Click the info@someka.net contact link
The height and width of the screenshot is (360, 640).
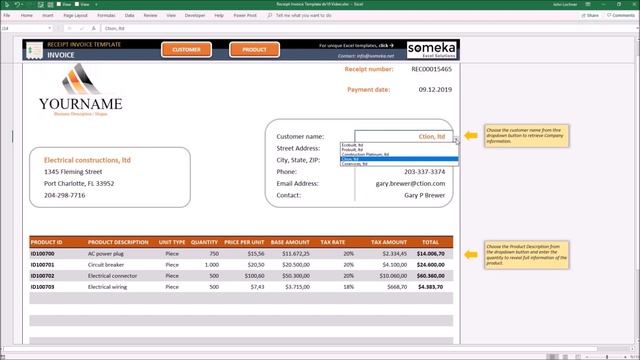click(366, 56)
